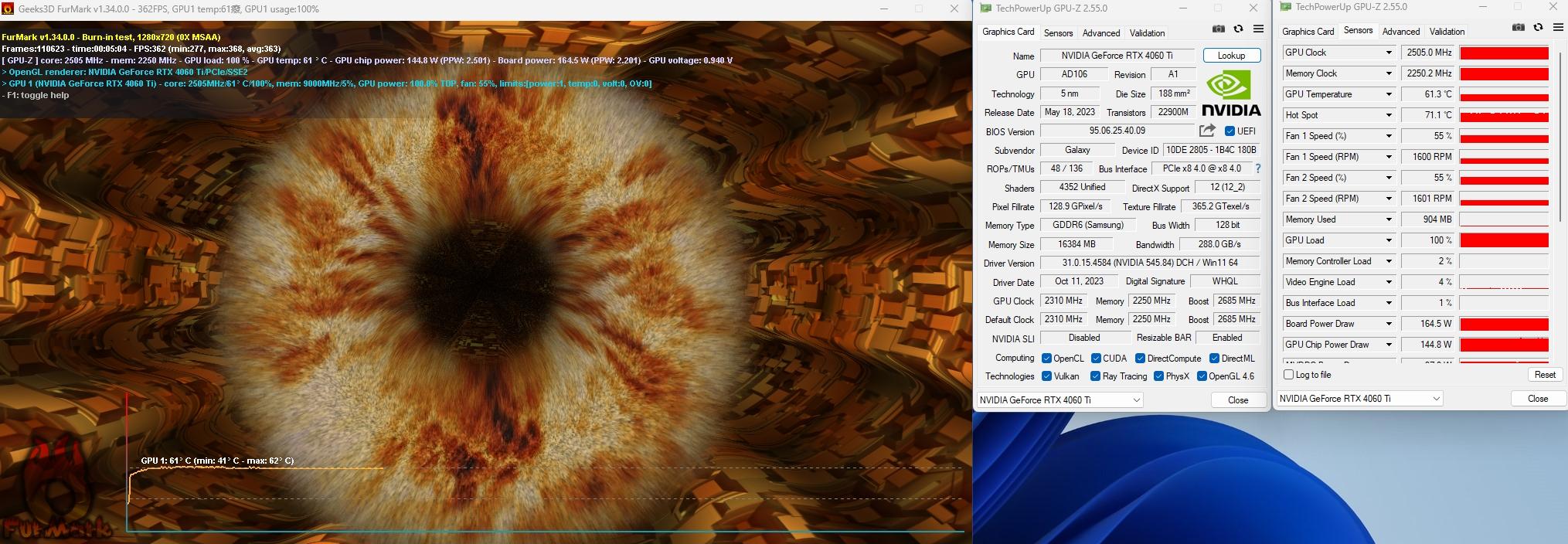Click the Hot Spot value 71.1 °C
Screen dimensions: 1568x544
(x=1429, y=115)
